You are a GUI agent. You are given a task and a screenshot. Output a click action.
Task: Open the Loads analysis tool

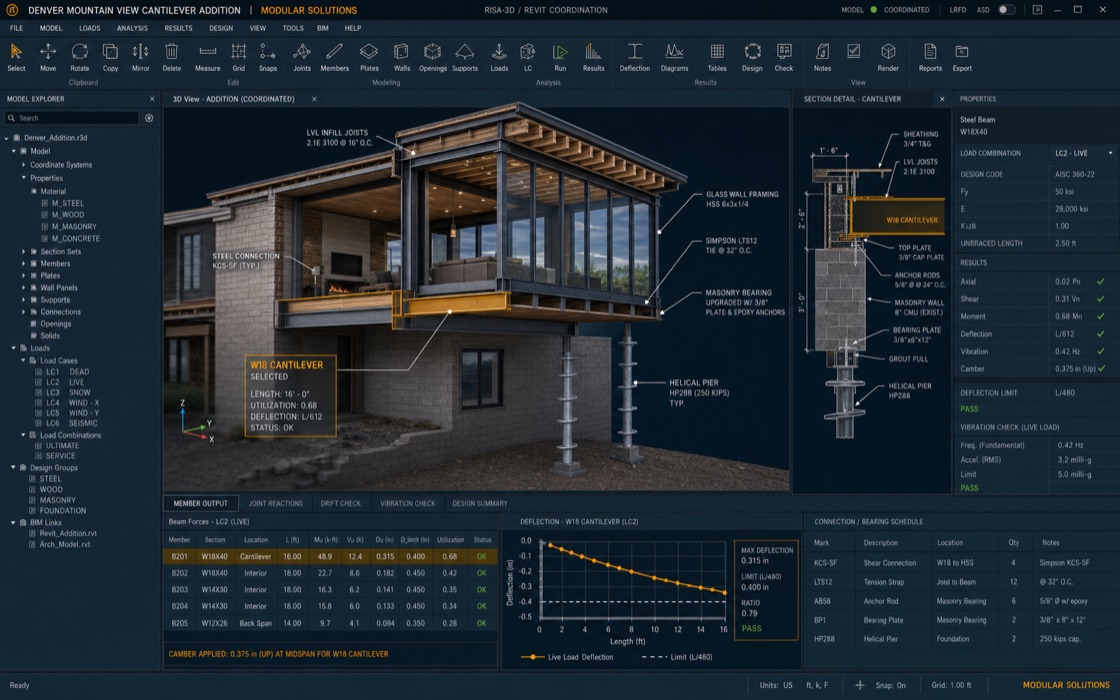[499, 57]
